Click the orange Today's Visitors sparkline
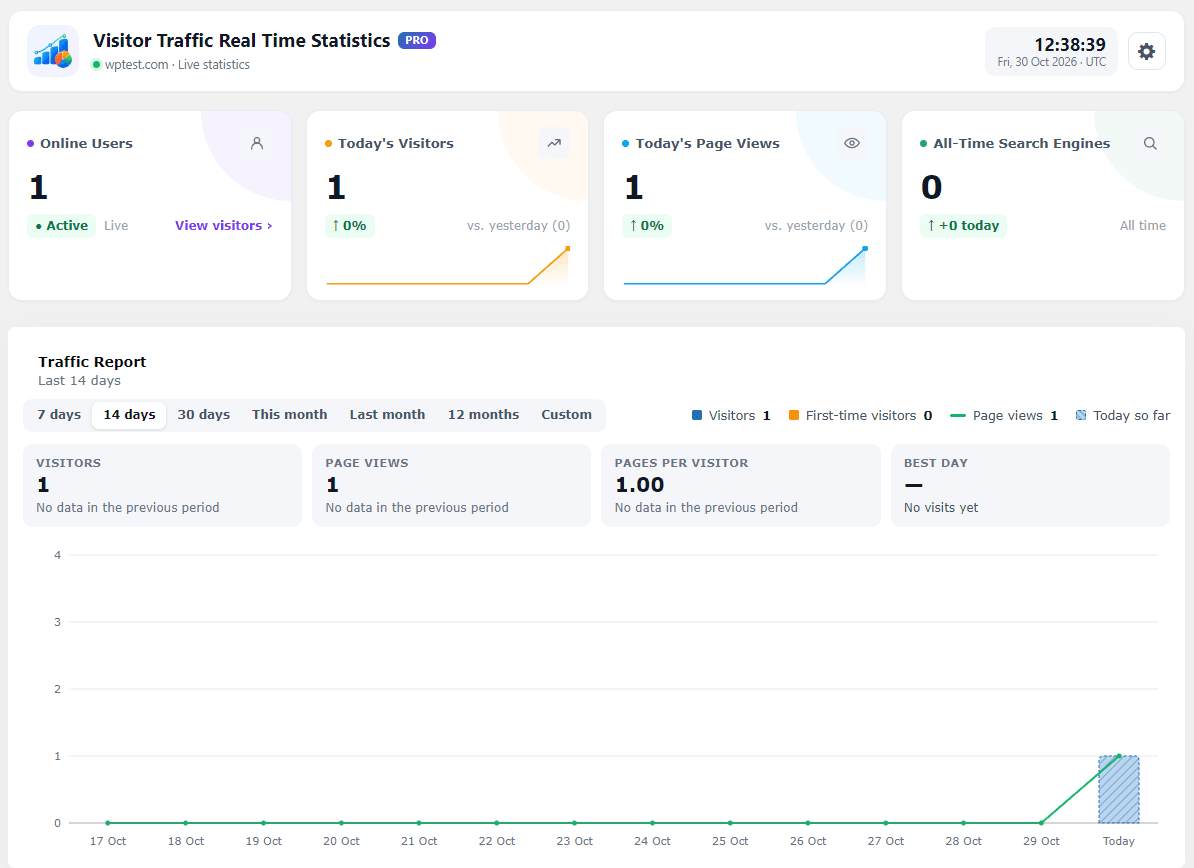 click(448, 266)
